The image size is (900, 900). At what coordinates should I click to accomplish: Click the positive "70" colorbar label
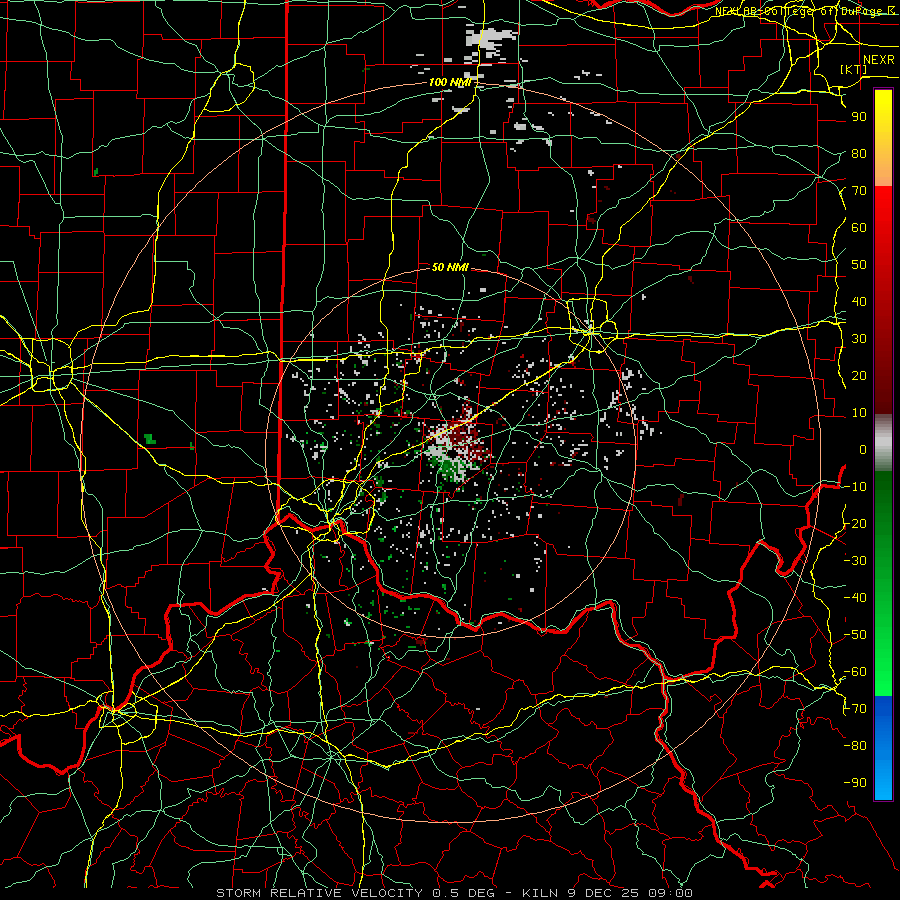pos(859,191)
